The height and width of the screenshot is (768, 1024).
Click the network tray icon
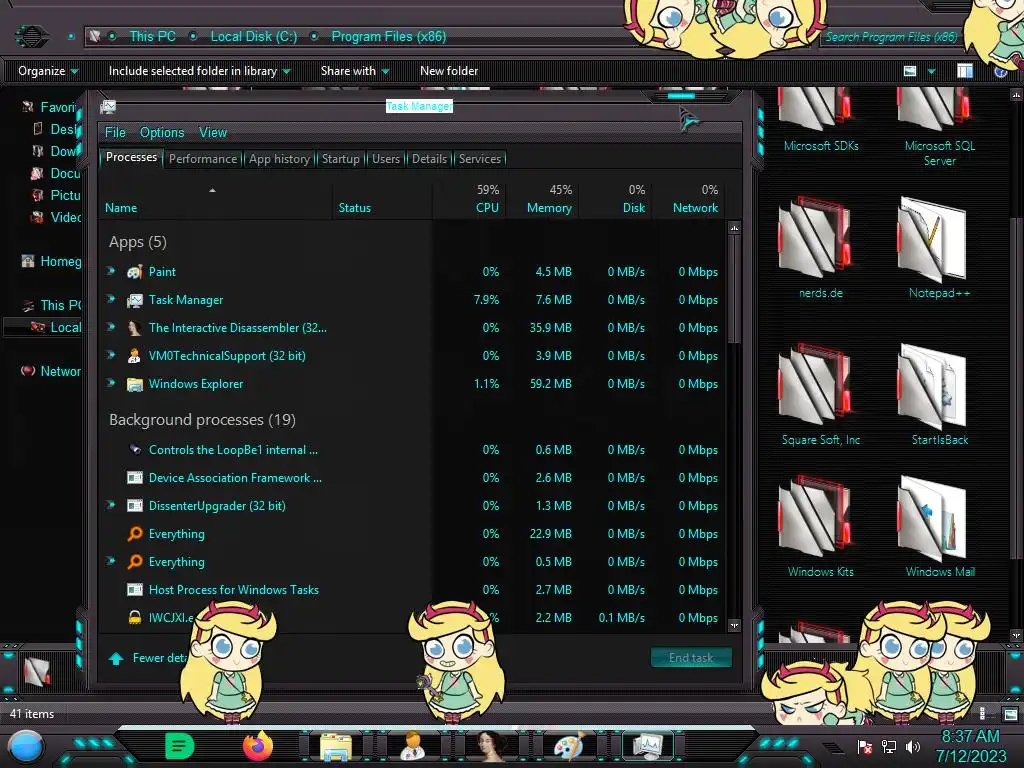point(888,746)
